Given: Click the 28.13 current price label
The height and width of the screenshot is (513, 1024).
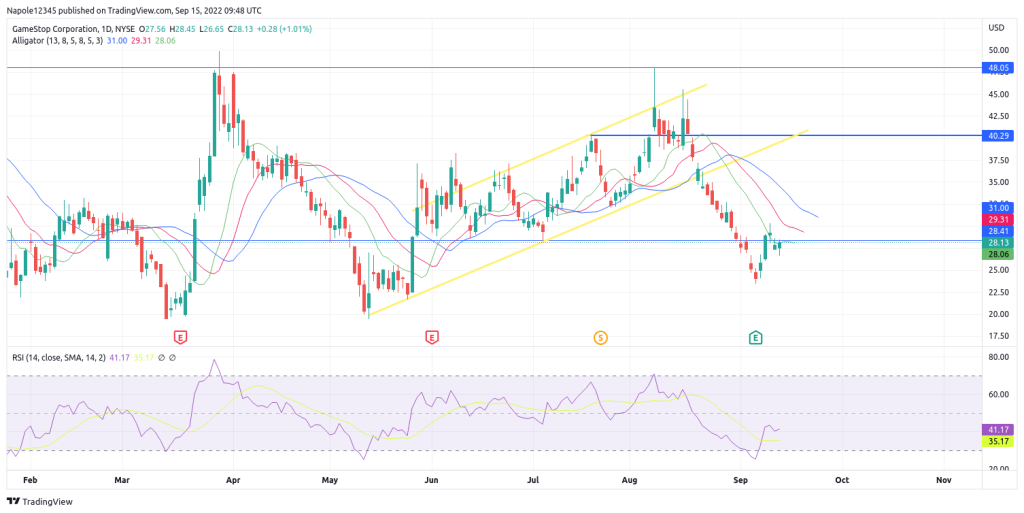Looking at the screenshot, I should 998,242.
